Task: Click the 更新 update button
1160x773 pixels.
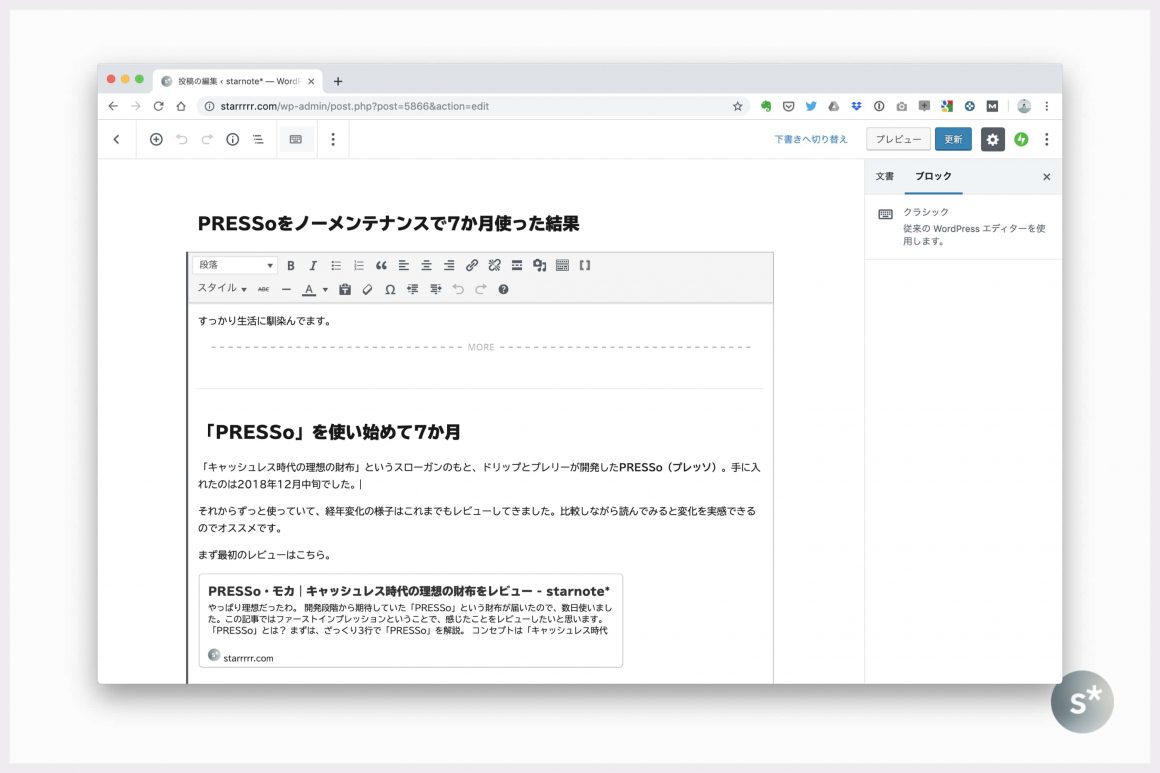Action: pos(953,140)
